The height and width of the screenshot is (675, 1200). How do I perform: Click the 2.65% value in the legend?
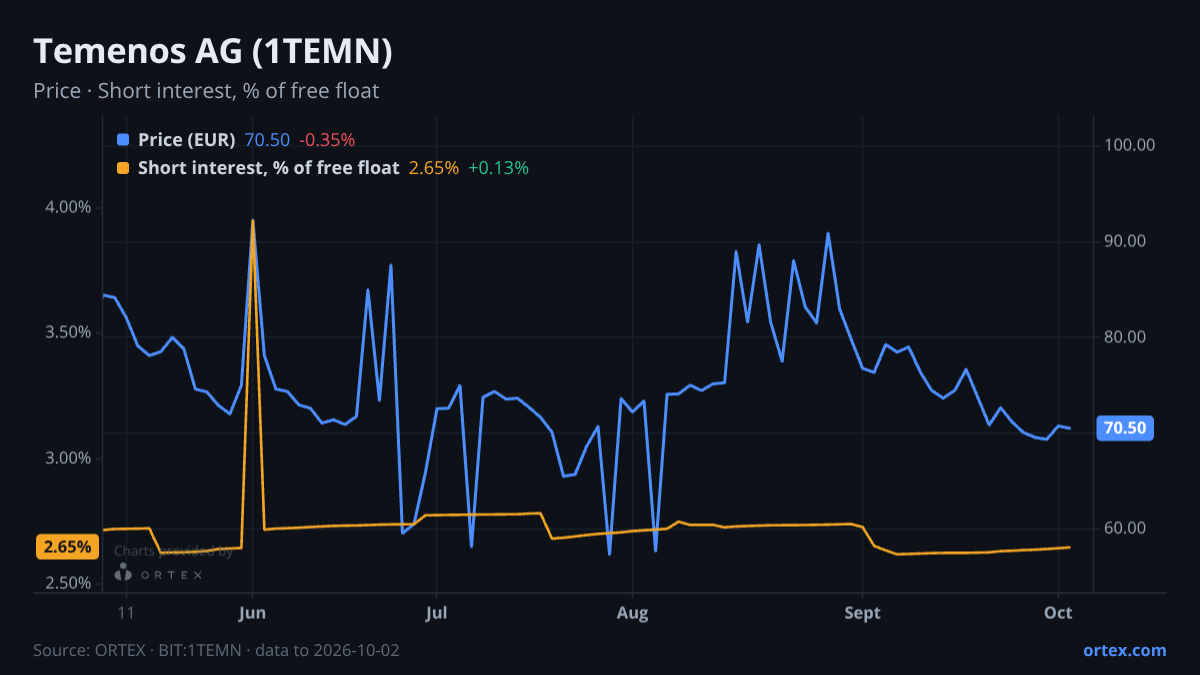pyautogui.click(x=434, y=168)
